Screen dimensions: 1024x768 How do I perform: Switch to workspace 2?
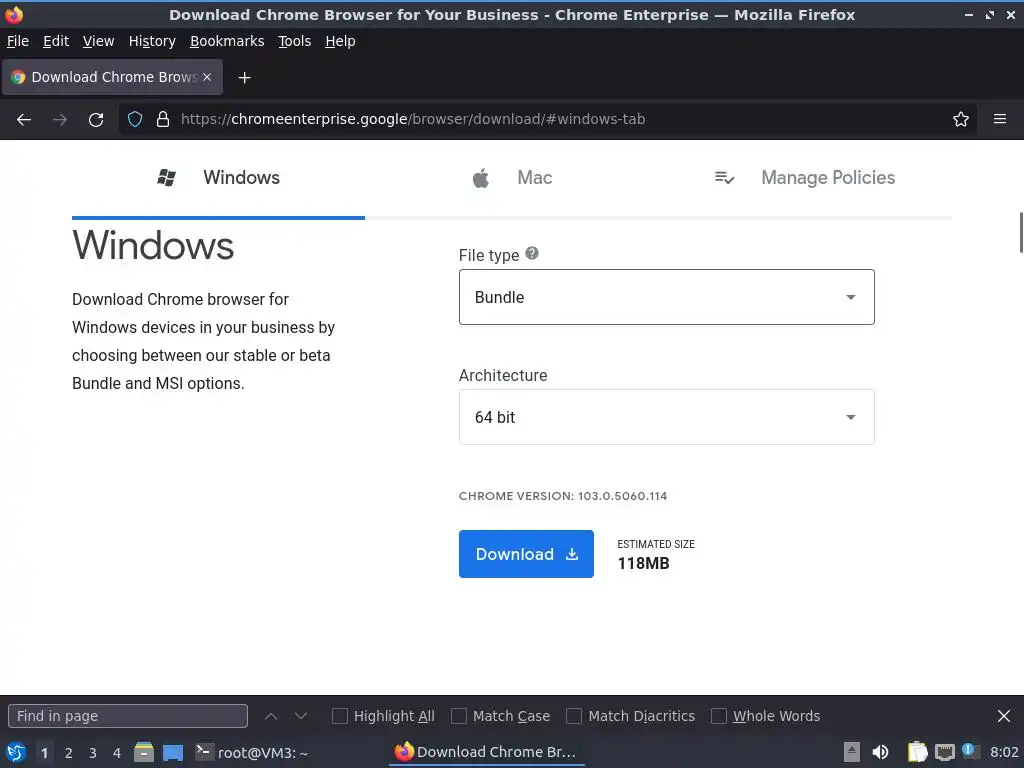coord(69,753)
